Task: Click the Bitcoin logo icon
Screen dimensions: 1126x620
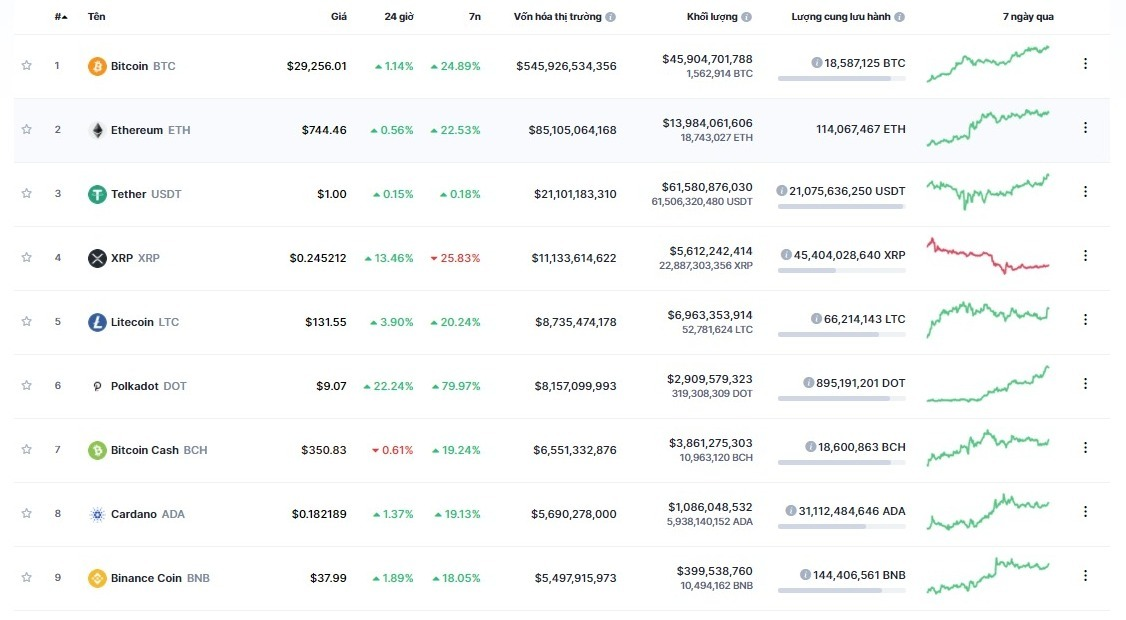Action: tap(97, 66)
